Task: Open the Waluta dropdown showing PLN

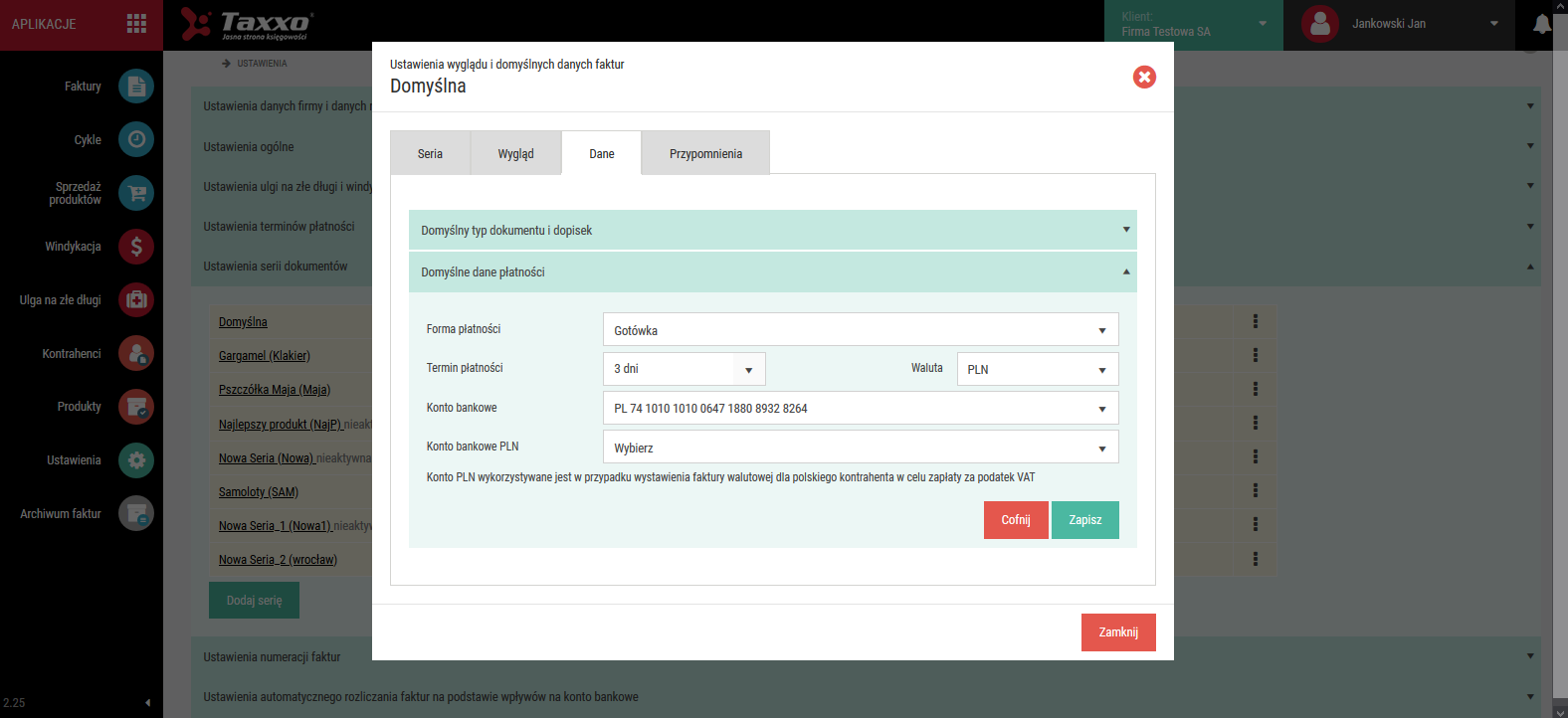Action: (1038, 369)
